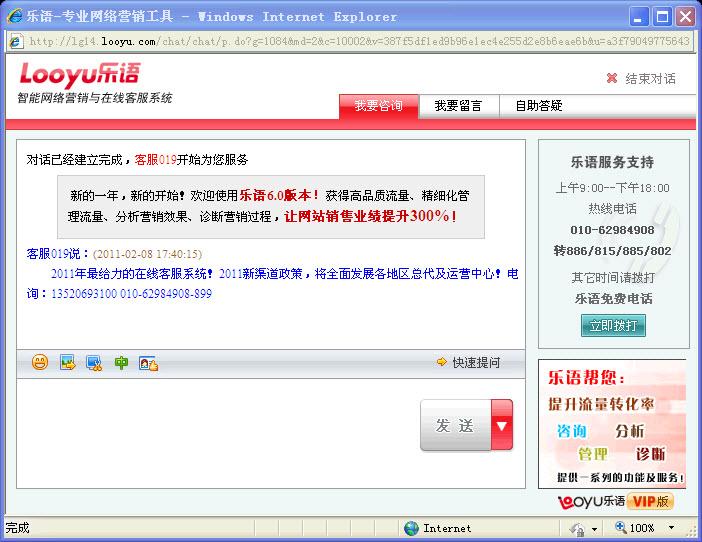Image resolution: width=702 pixels, height=542 pixels.
Task: Switch to the 我要留言 tab
Action: pyautogui.click(x=458, y=106)
